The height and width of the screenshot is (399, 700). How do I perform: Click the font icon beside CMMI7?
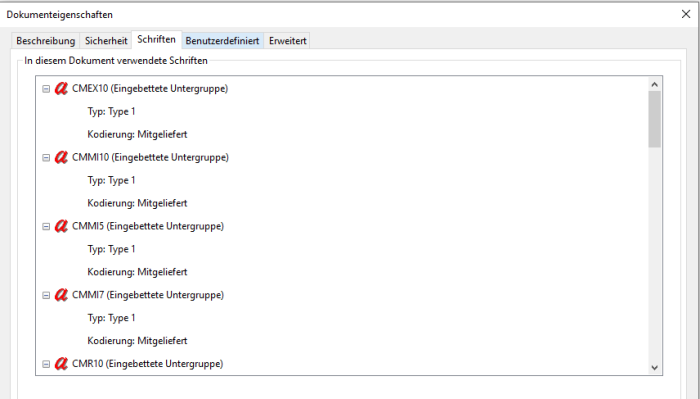click(61, 295)
